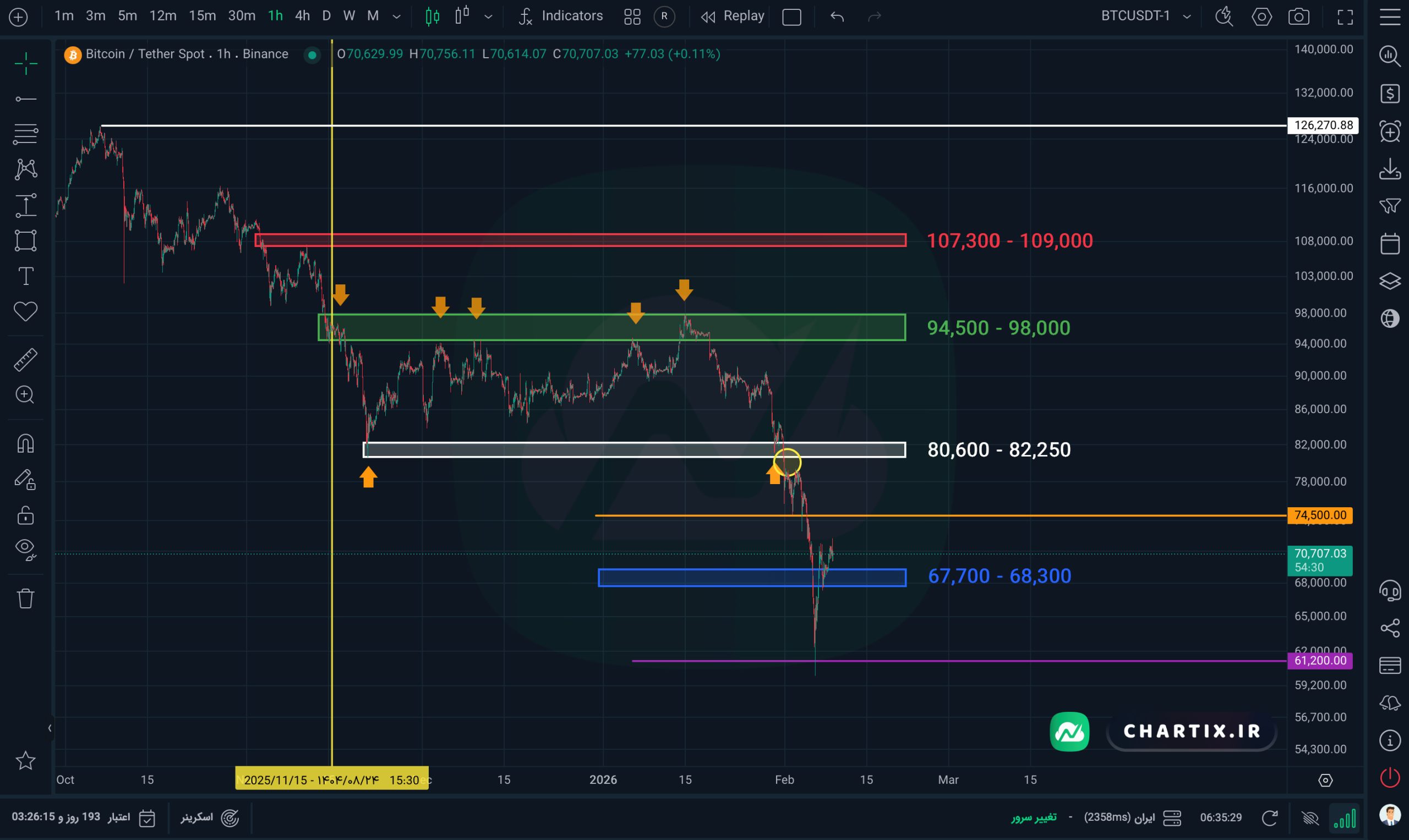Choose the Text annotation tool
Screen dimensions: 1409x840
tap(25, 276)
